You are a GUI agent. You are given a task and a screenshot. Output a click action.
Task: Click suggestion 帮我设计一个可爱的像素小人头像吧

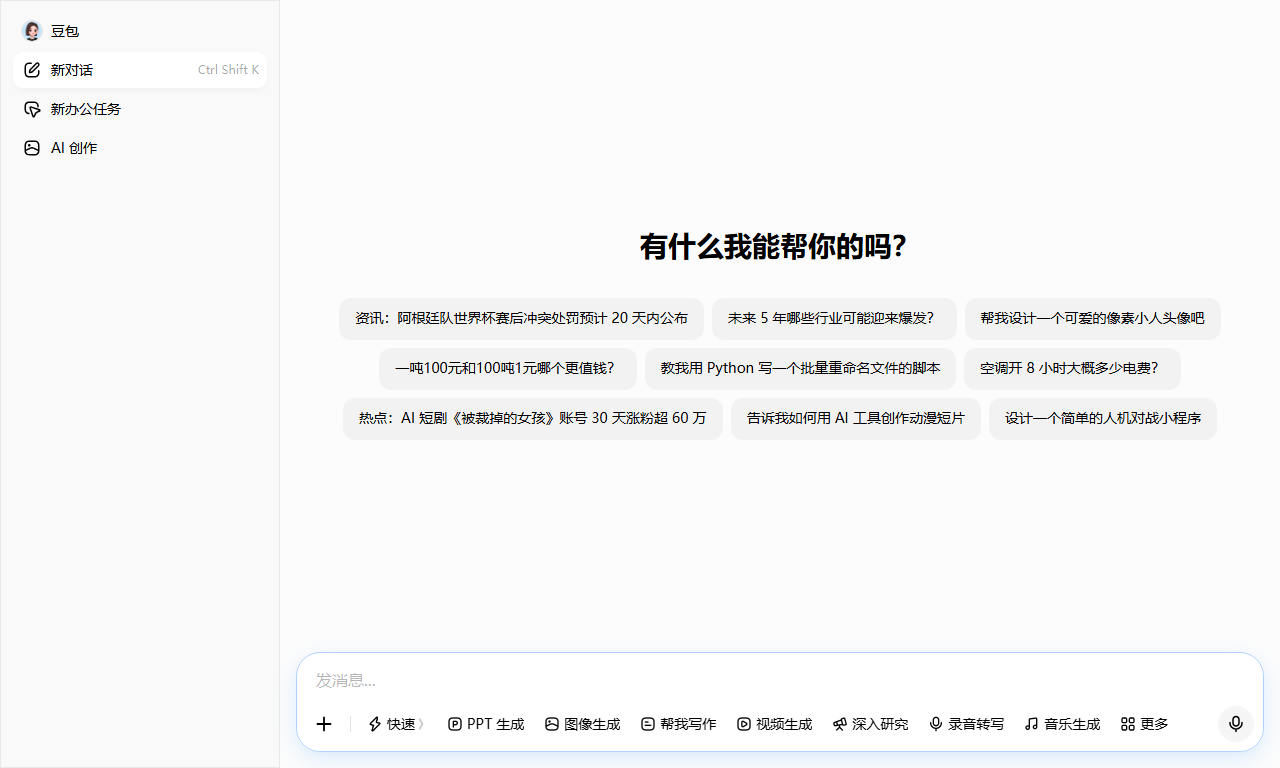pyautogui.click(x=1093, y=319)
